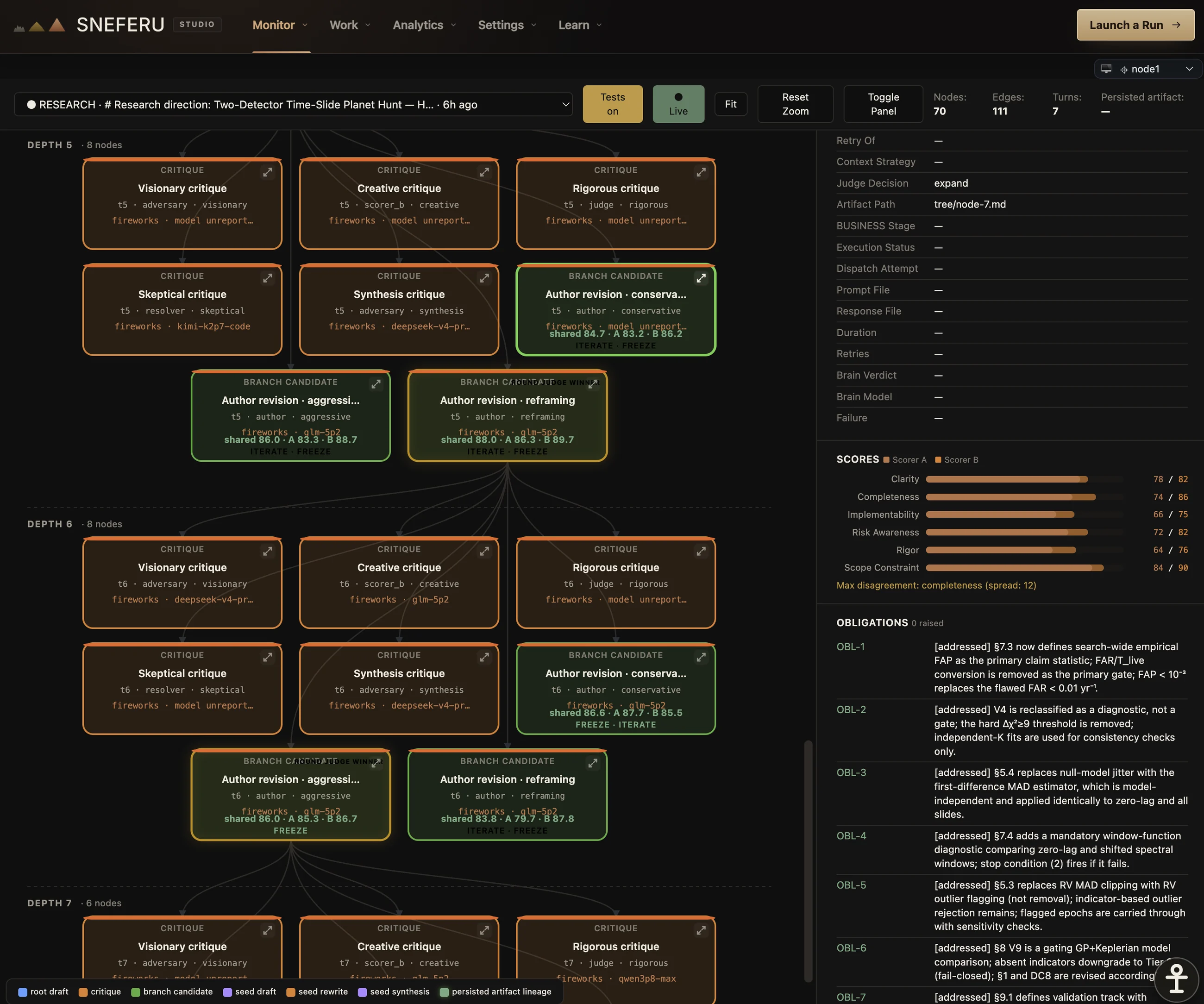Open the node1 selector dropdown

tap(1148, 69)
